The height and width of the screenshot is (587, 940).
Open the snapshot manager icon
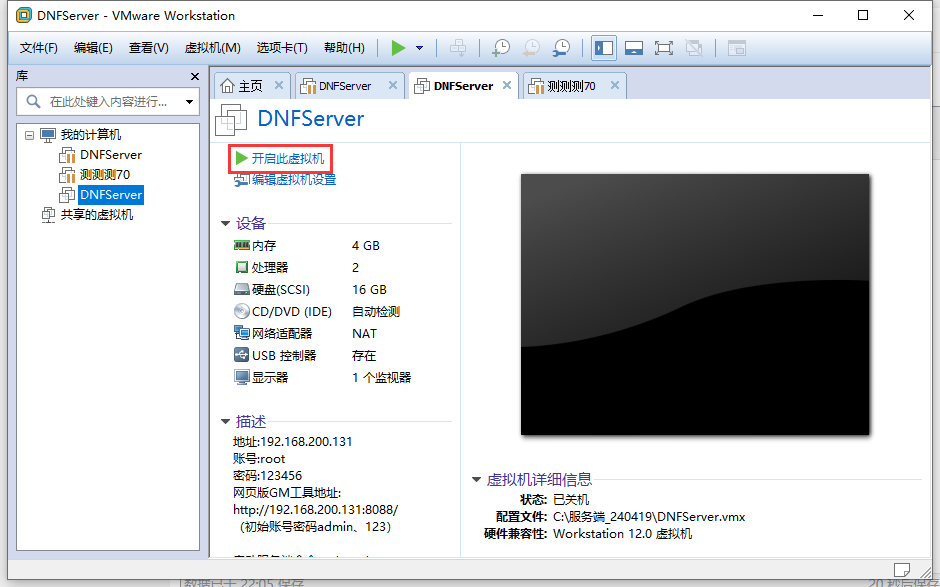[x=561, y=47]
